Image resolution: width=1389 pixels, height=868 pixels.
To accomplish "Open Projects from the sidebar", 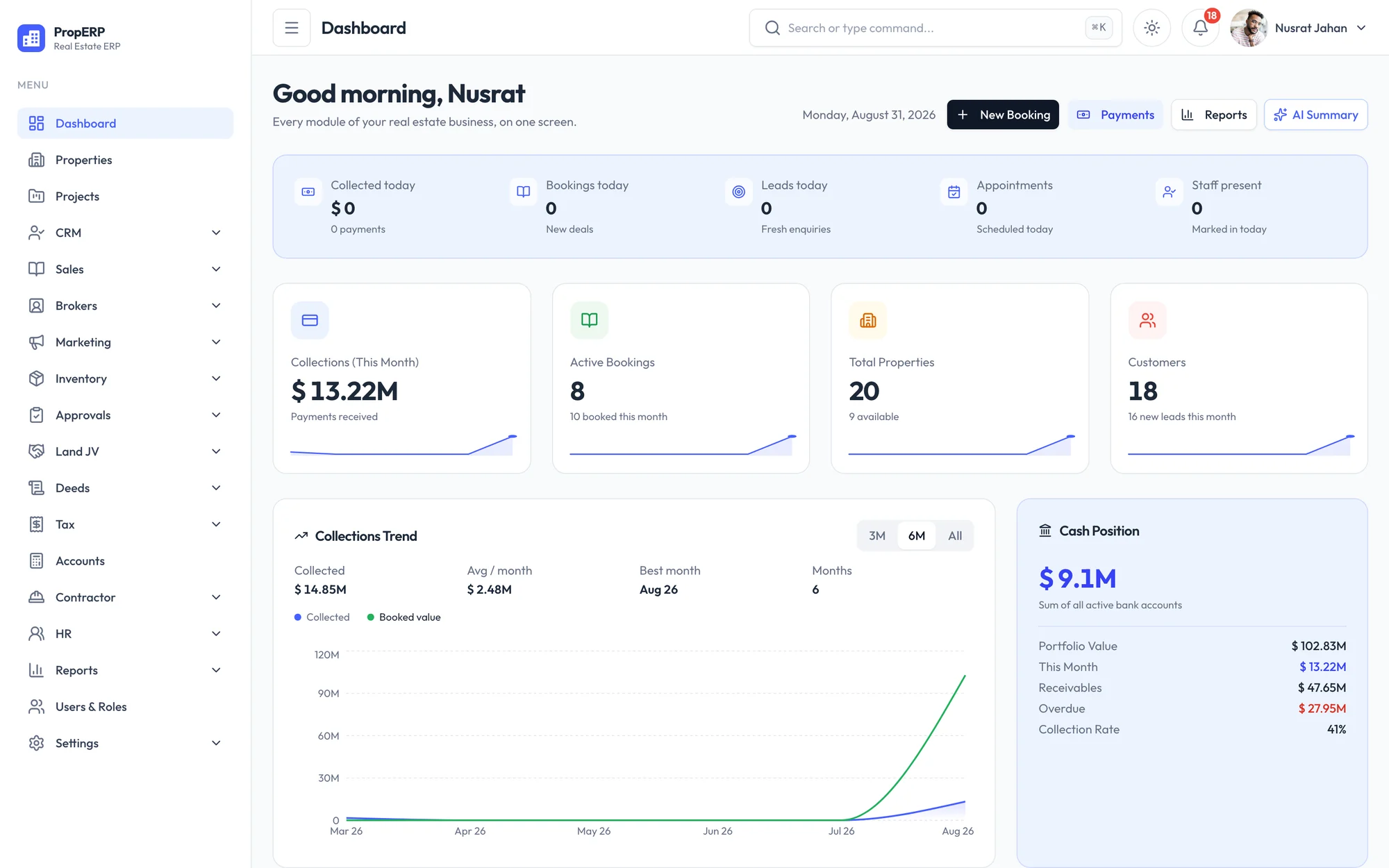I will [126, 197].
